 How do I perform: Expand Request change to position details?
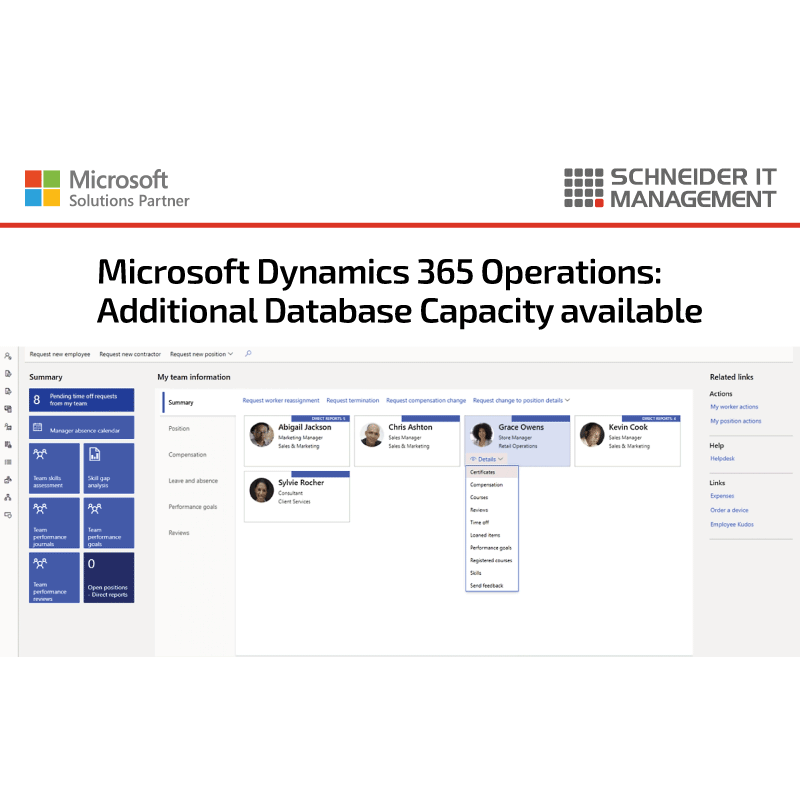pos(521,401)
